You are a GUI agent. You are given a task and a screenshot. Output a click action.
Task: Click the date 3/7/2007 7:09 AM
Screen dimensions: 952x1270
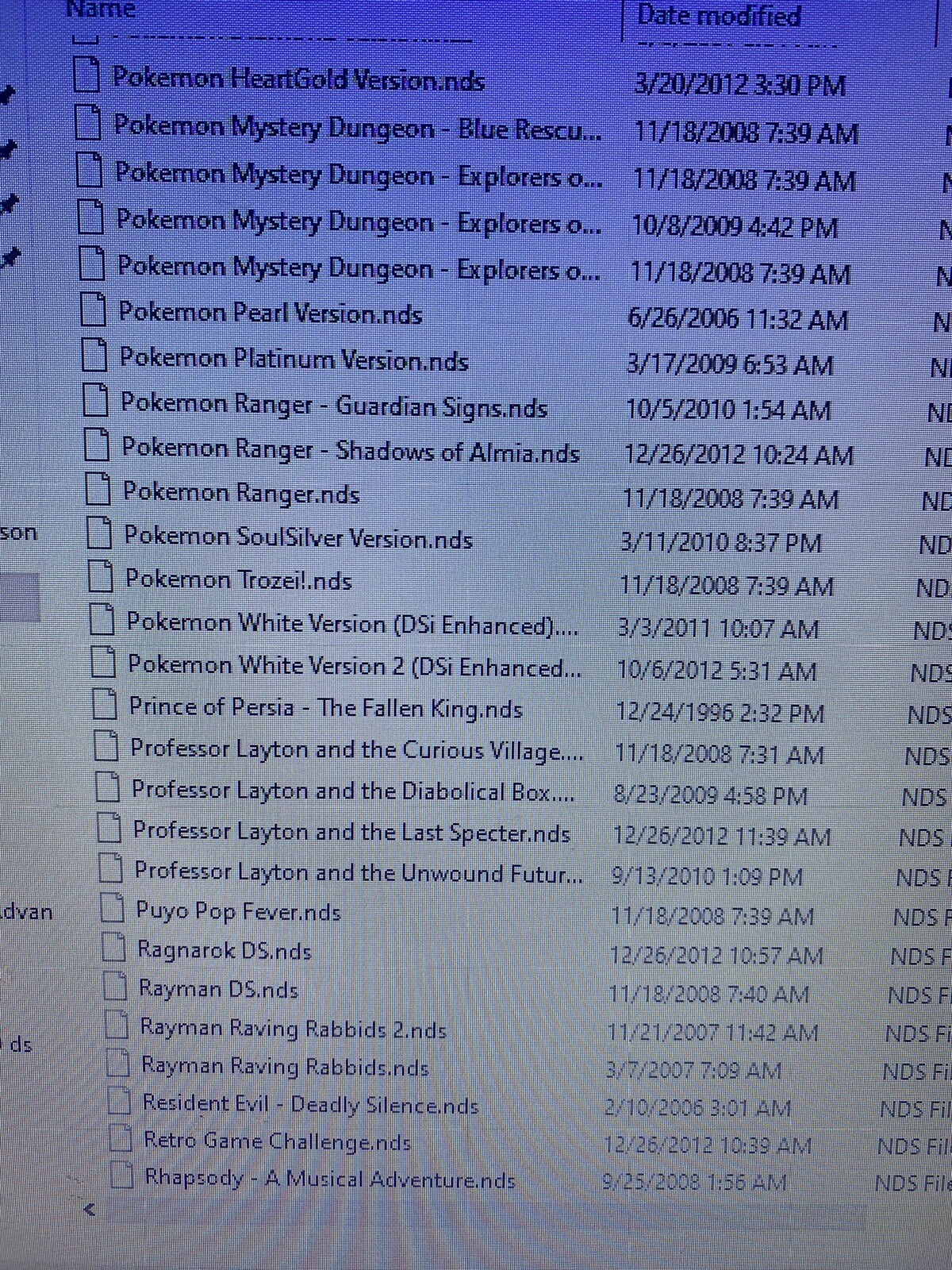(x=694, y=1070)
